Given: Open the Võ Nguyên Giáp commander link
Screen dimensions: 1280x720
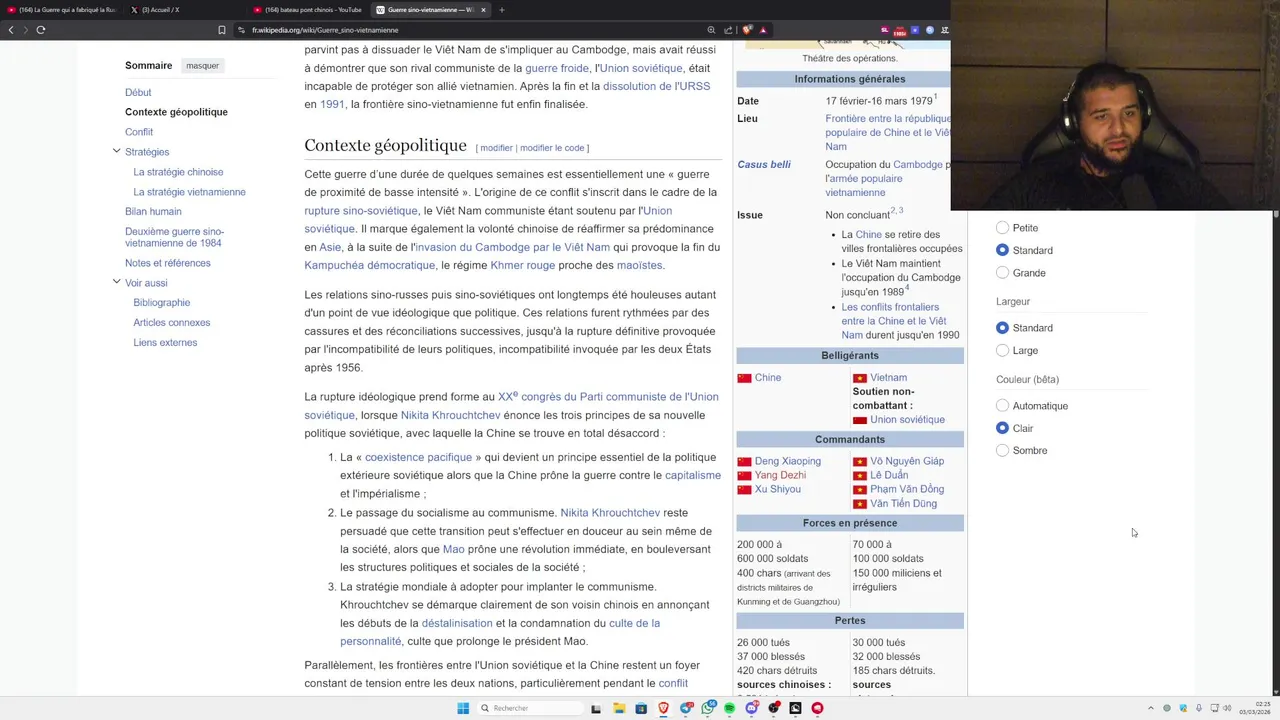Looking at the screenshot, I should 906,461.
